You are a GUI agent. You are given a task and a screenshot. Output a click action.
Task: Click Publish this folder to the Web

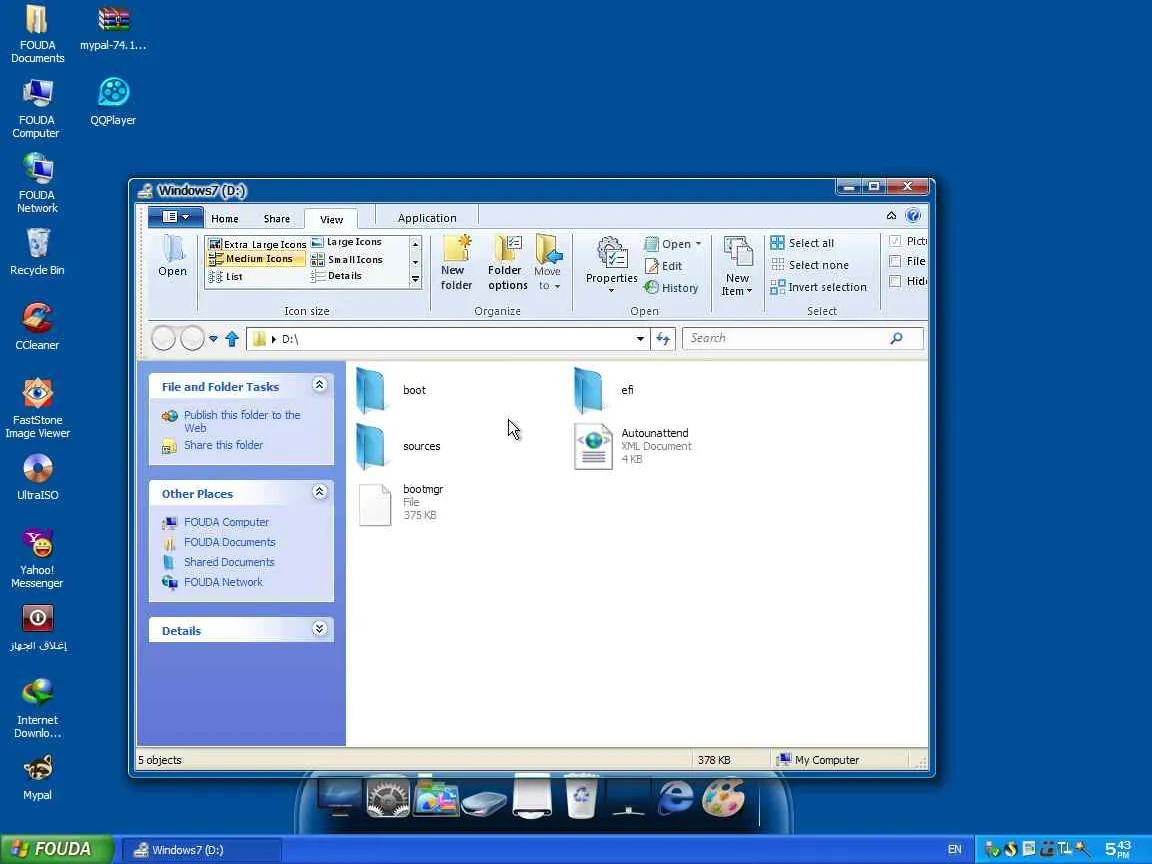pyautogui.click(x=242, y=421)
